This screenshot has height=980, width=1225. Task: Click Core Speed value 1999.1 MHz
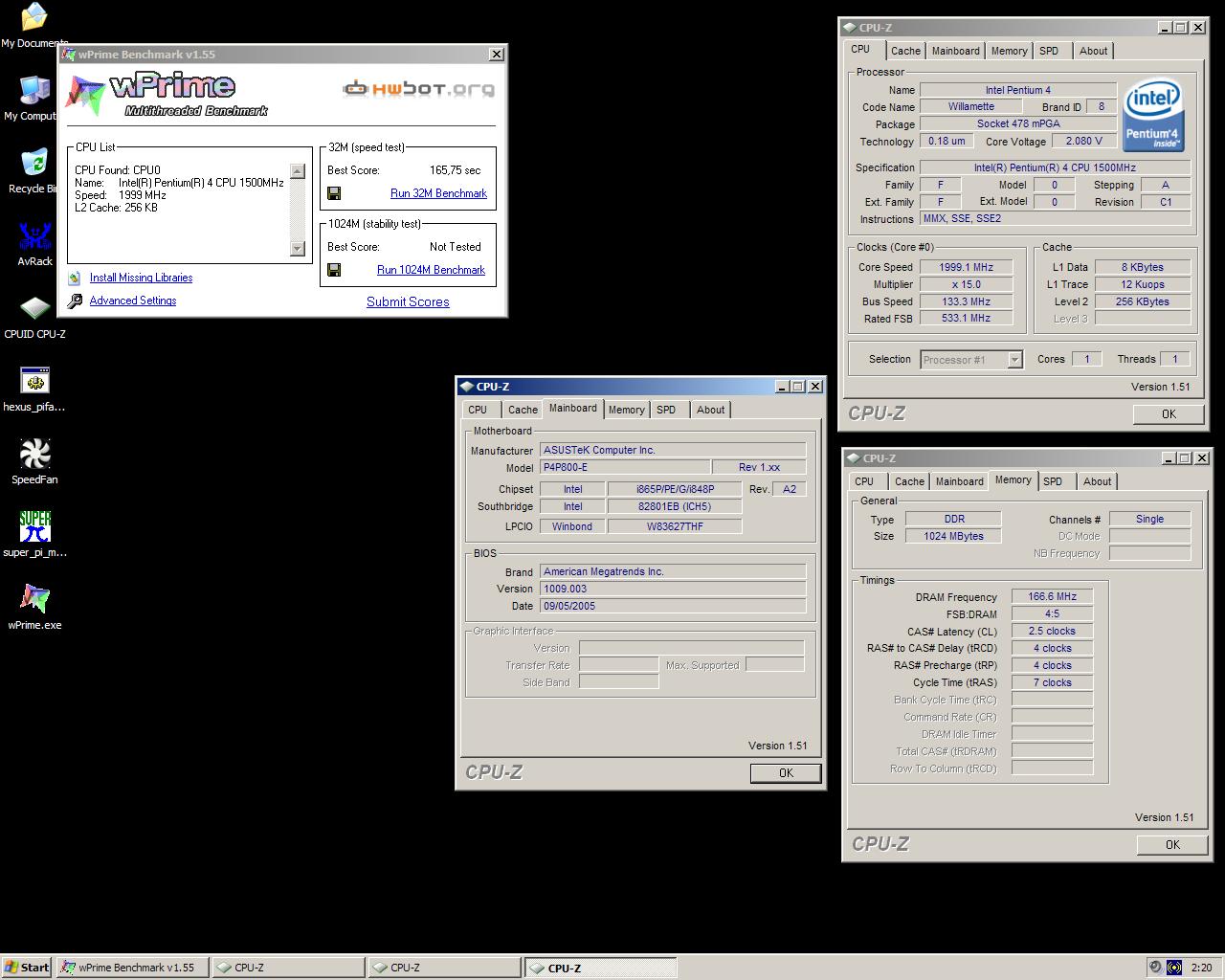click(966, 268)
